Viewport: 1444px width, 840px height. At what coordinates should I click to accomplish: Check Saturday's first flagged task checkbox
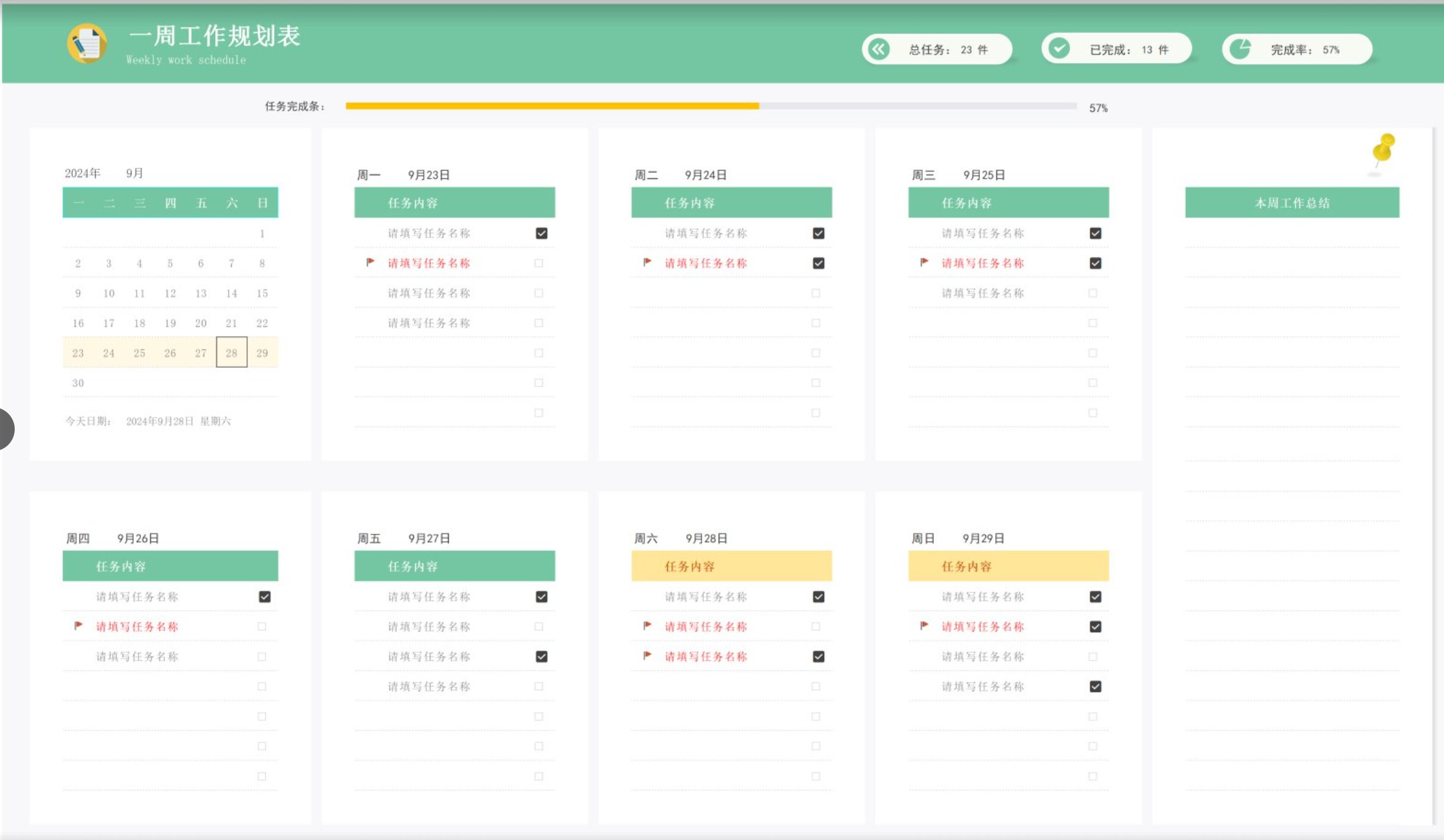(816, 627)
